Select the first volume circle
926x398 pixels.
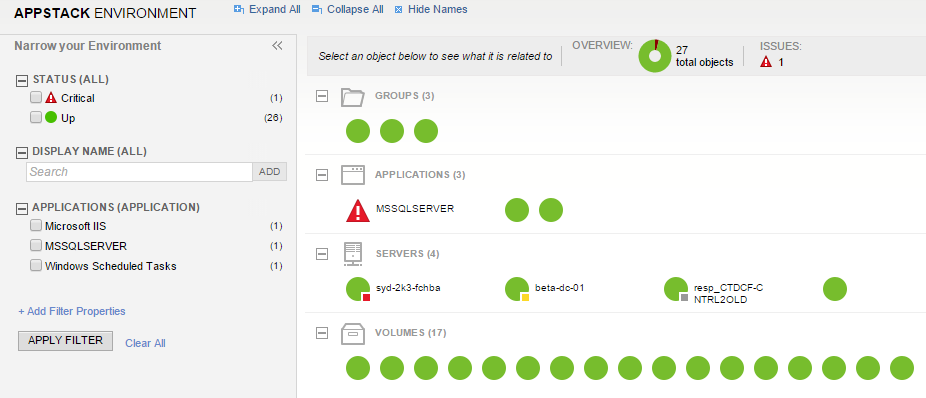coord(358,368)
